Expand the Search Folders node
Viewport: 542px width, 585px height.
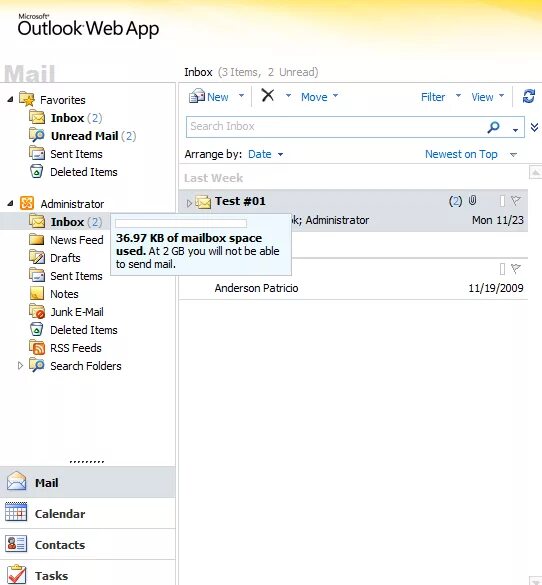pos(20,366)
